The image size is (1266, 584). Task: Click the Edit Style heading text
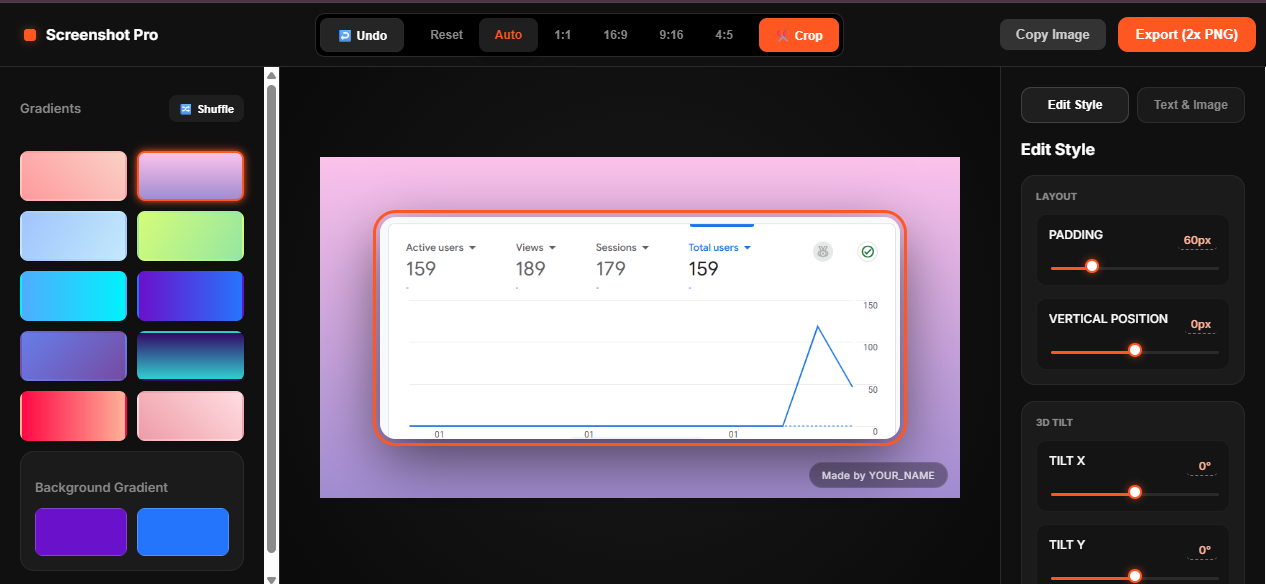click(x=1058, y=149)
